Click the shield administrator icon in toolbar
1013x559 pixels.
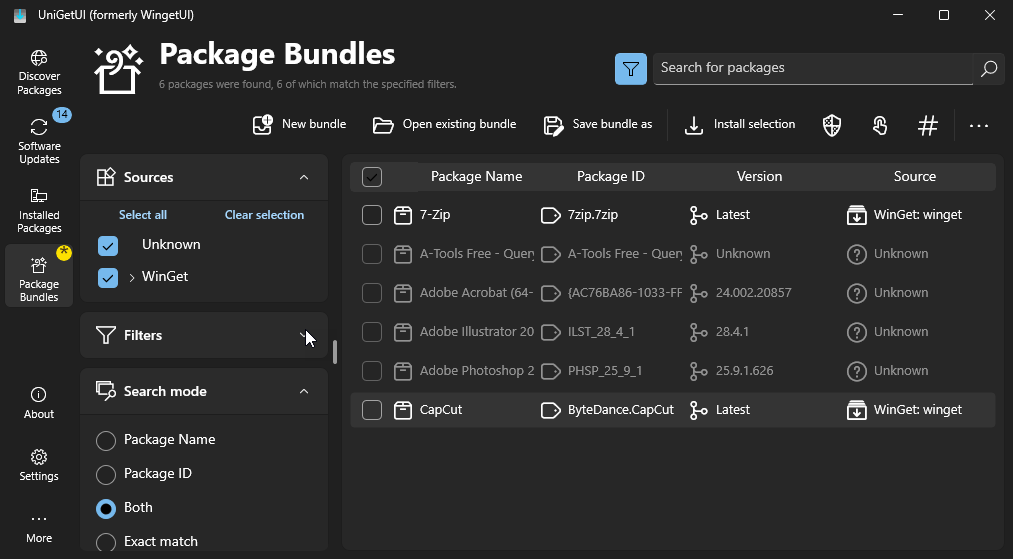pos(832,125)
